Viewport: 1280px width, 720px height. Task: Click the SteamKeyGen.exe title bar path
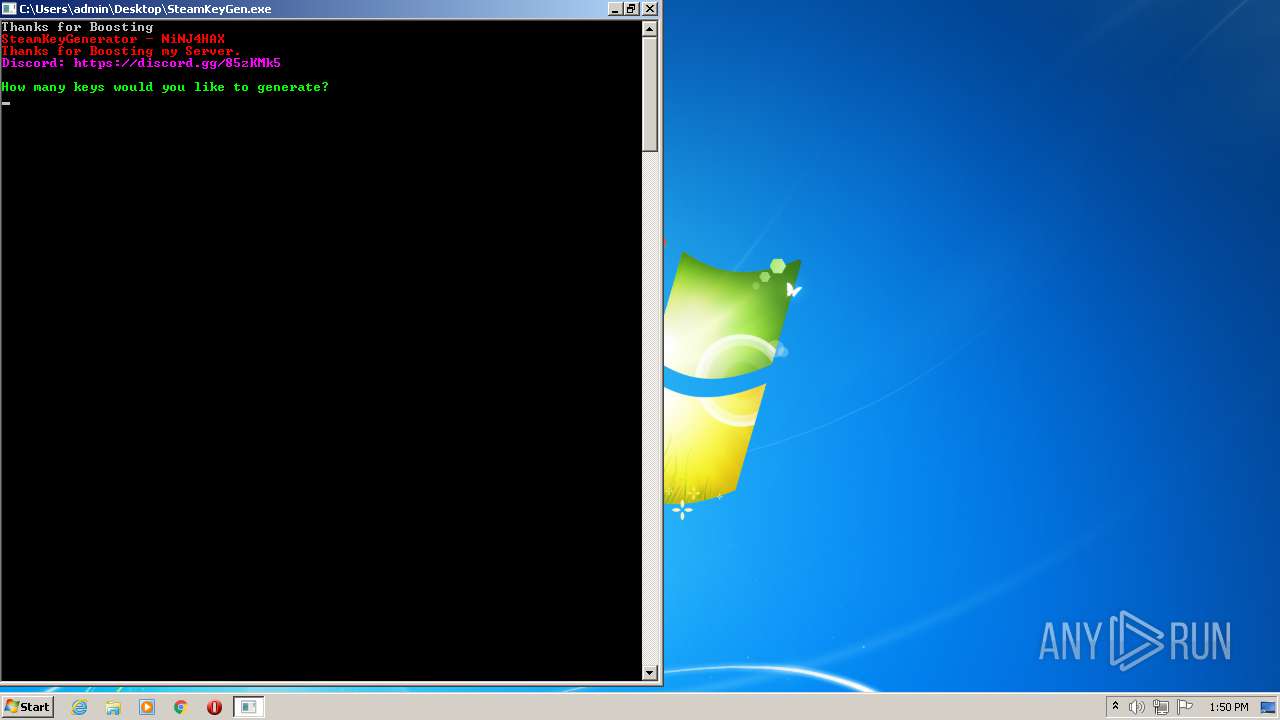(145, 8)
